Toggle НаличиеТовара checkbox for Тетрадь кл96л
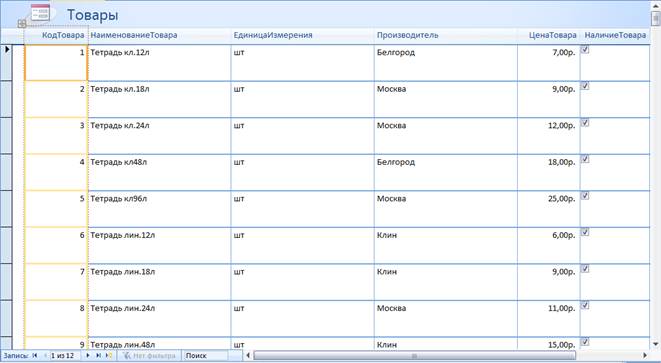 (x=585, y=195)
